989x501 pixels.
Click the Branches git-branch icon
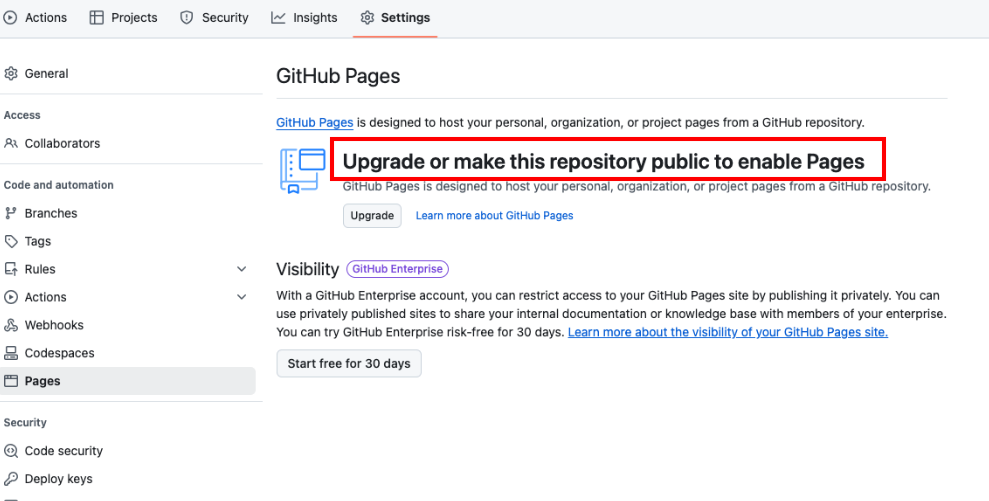11,213
